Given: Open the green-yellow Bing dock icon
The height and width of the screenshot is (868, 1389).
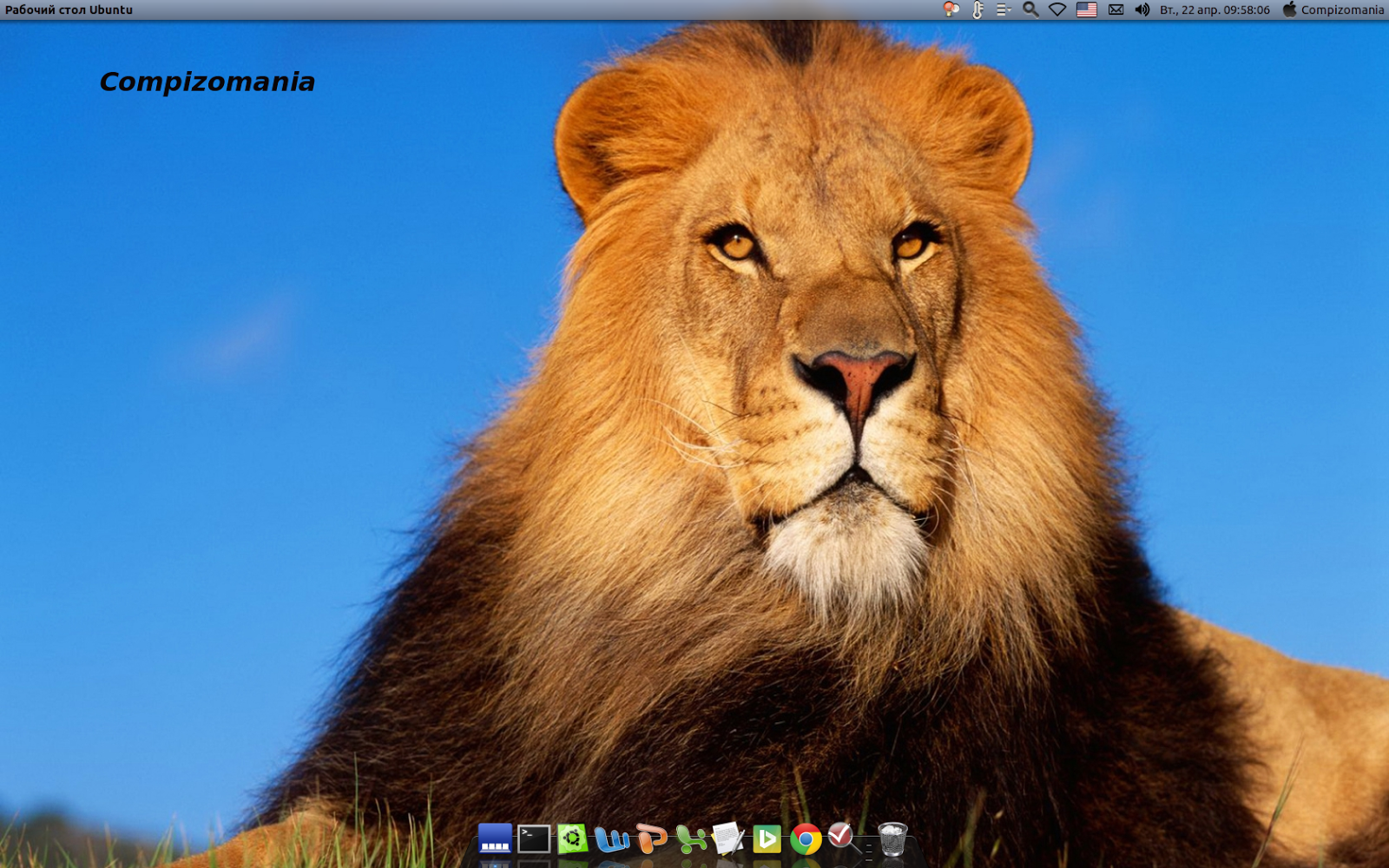Looking at the screenshot, I should 767,839.
